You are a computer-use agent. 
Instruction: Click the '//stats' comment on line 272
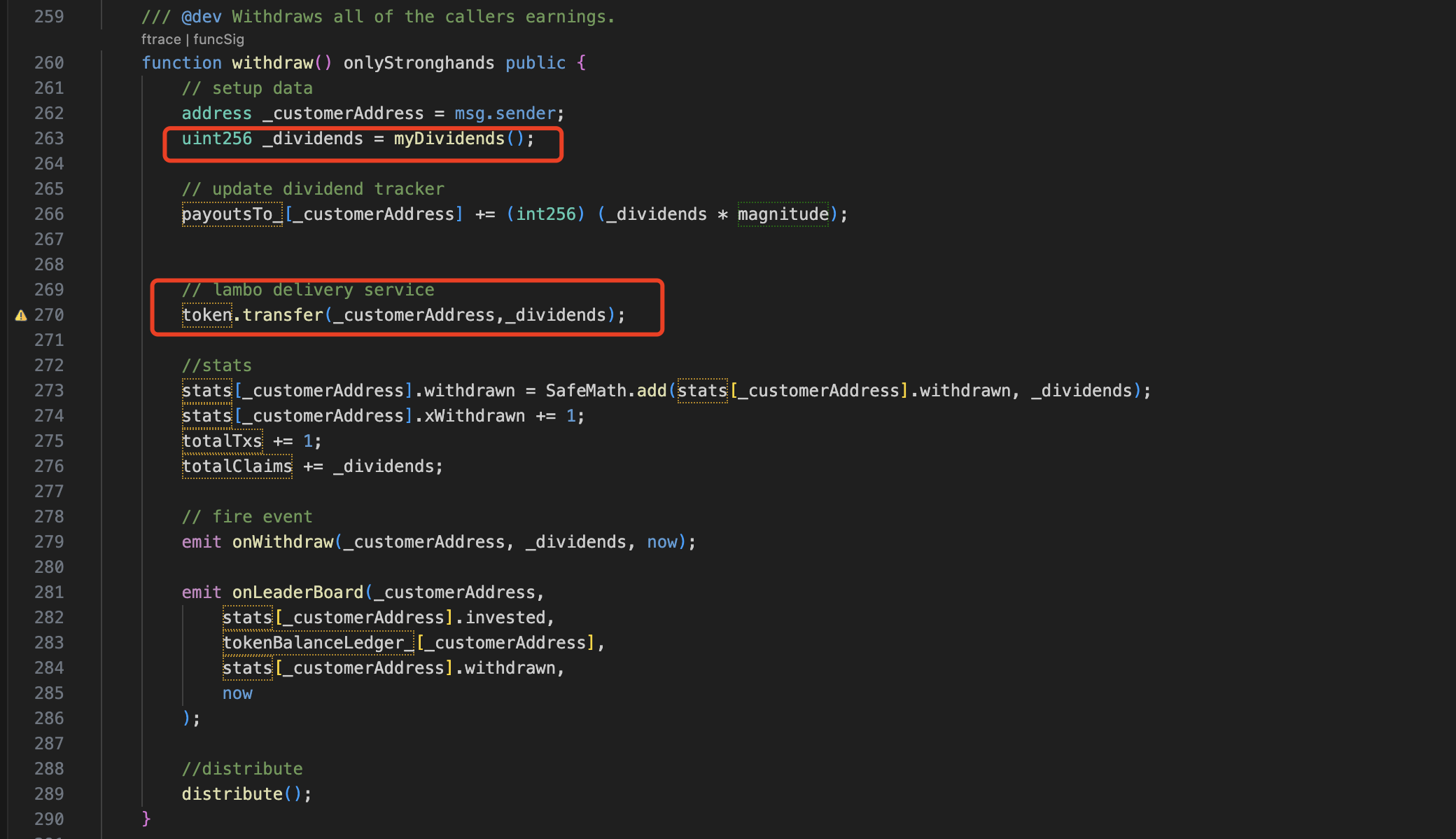point(216,366)
